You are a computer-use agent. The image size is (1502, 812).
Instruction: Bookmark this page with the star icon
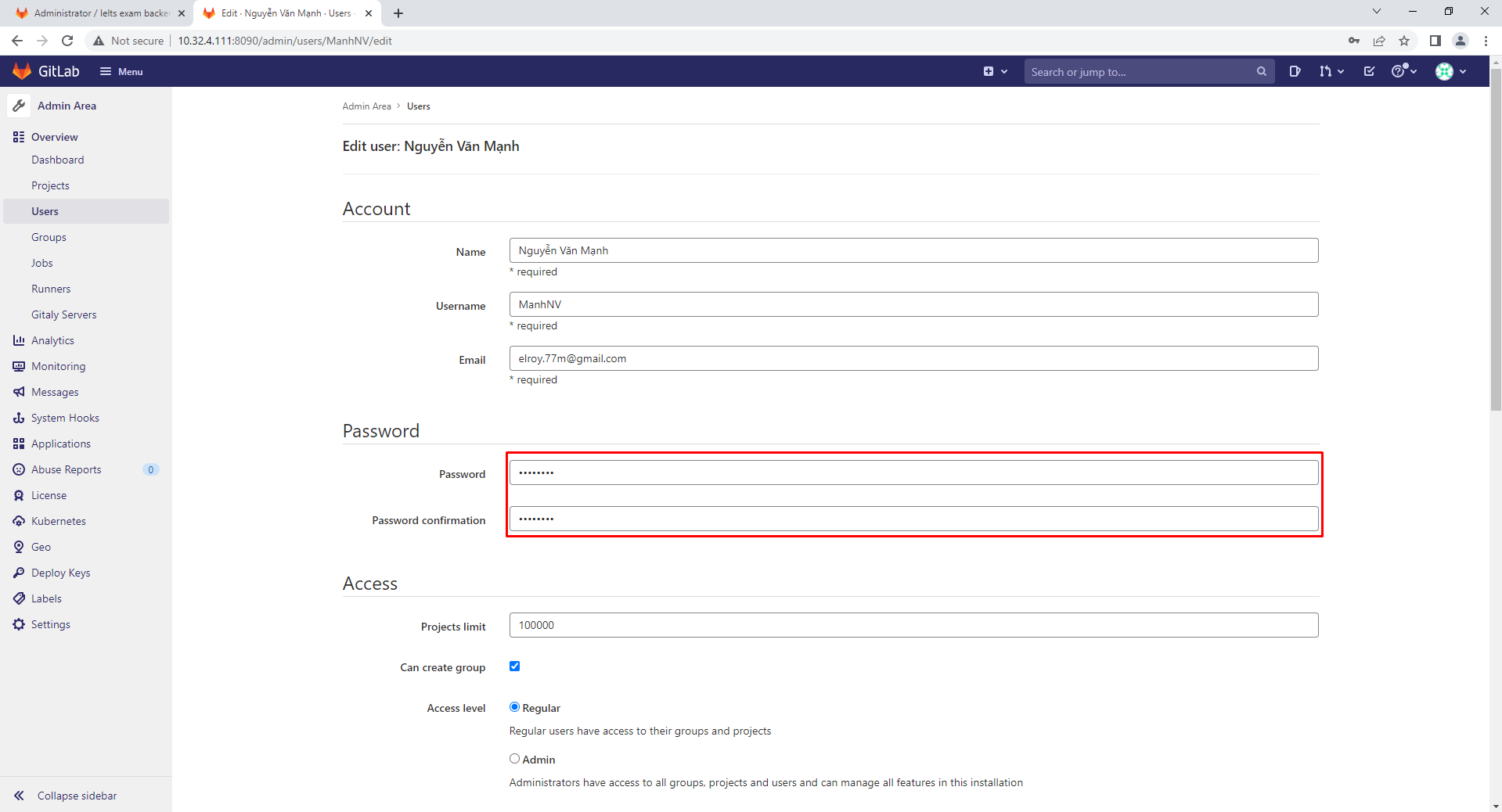pos(1404,41)
